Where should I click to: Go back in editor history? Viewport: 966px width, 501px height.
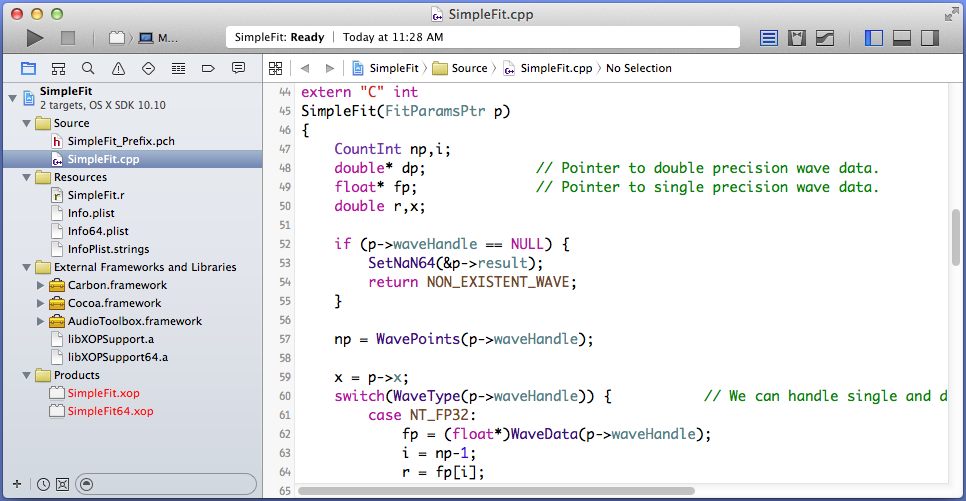click(x=305, y=68)
